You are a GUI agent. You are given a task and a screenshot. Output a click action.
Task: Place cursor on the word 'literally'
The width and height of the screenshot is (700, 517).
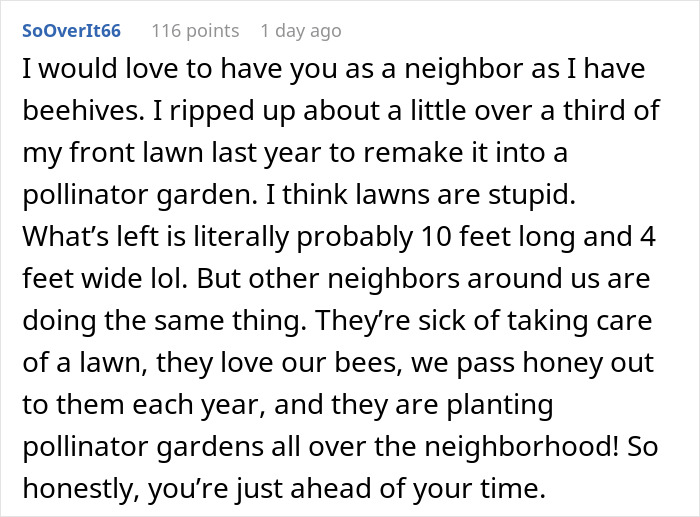pyautogui.click(x=241, y=237)
